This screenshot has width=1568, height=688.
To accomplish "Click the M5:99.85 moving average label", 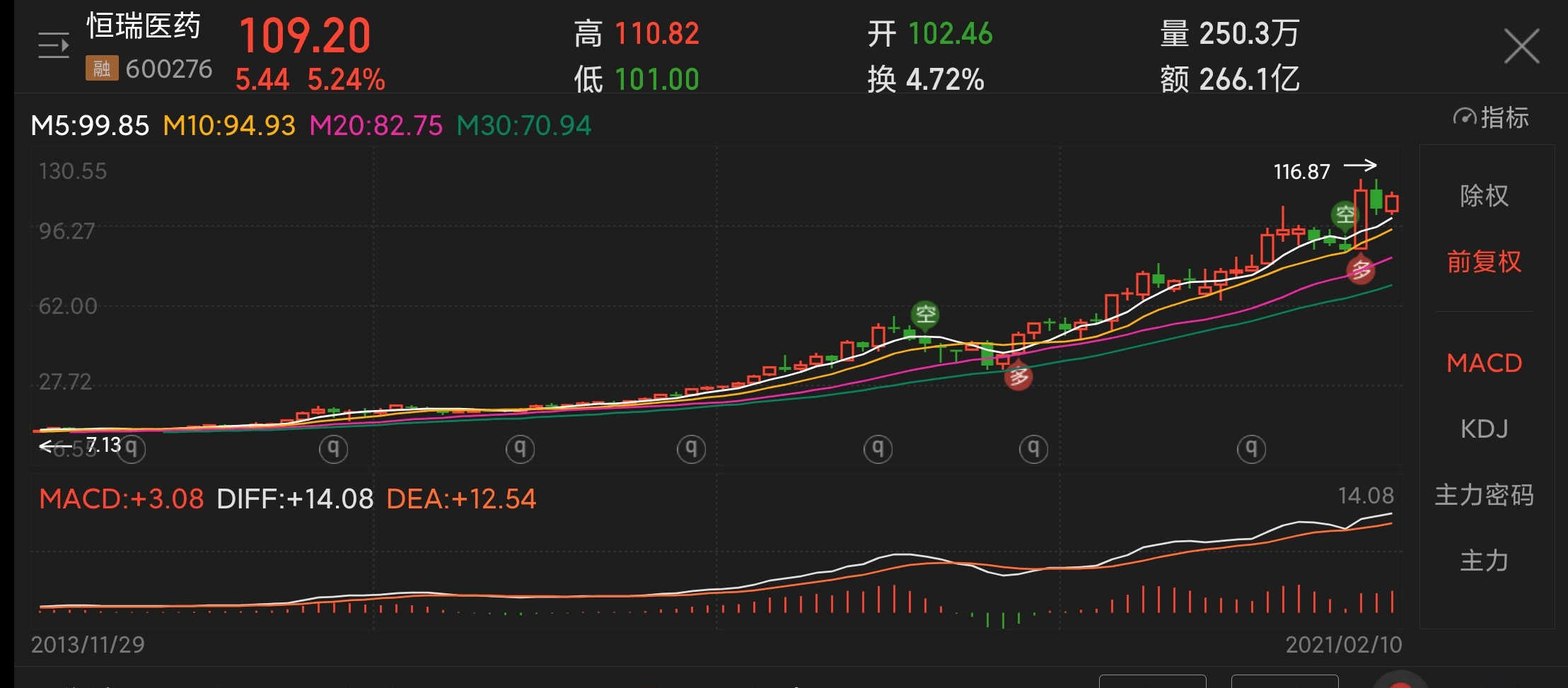I will pyautogui.click(x=91, y=126).
